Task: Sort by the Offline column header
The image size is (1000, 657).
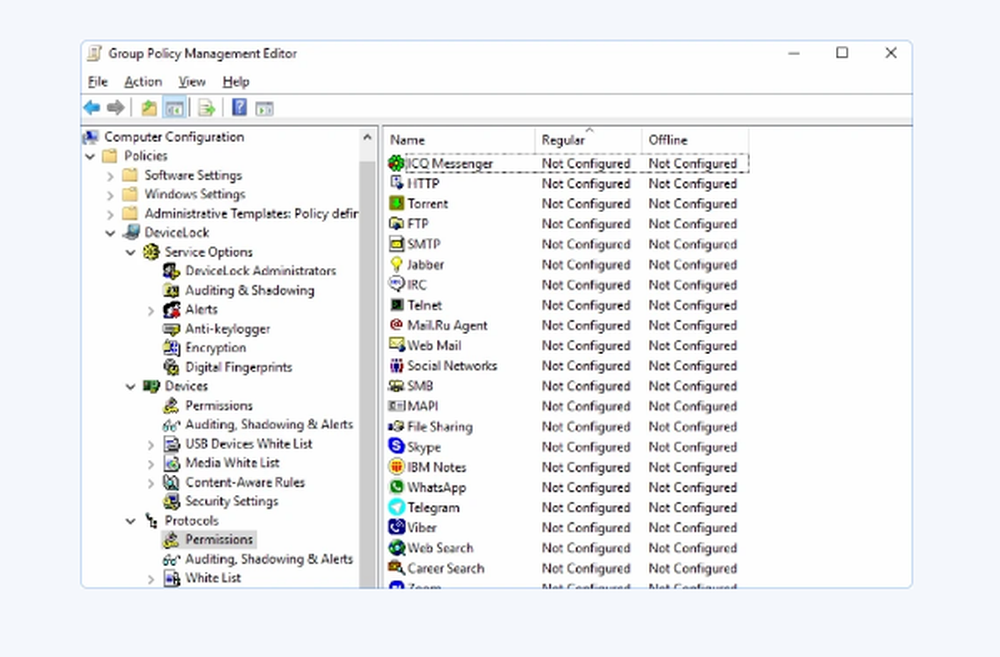Action: click(695, 140)
